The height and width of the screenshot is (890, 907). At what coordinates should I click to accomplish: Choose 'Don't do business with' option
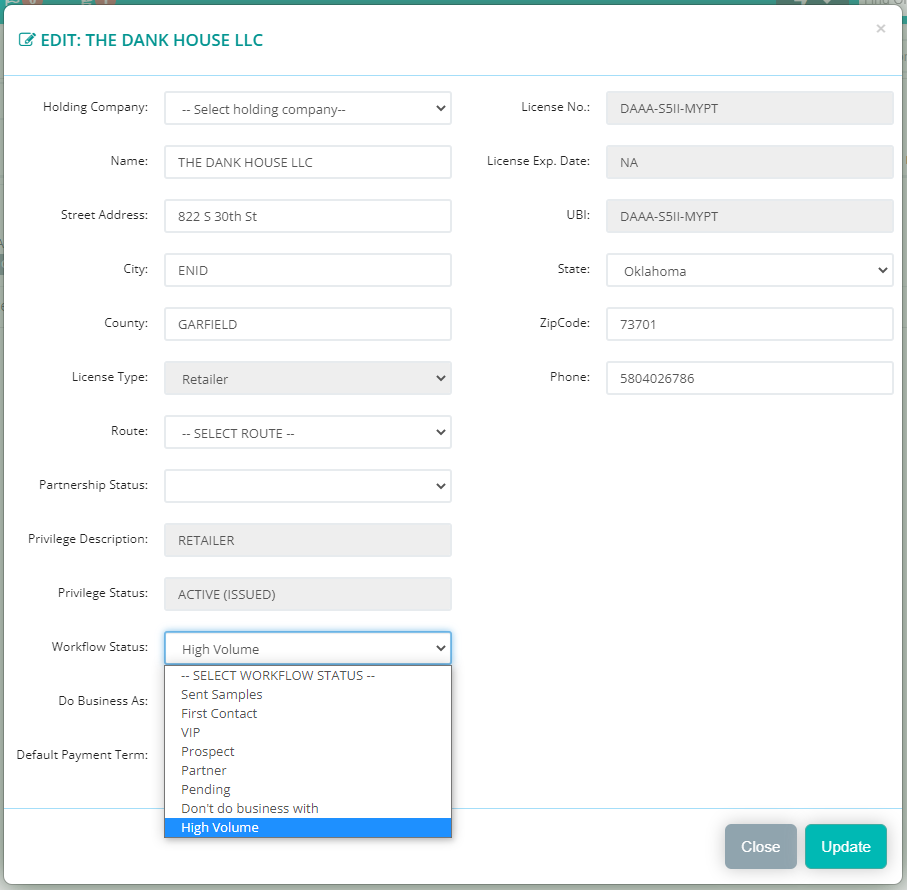[250, 808]
